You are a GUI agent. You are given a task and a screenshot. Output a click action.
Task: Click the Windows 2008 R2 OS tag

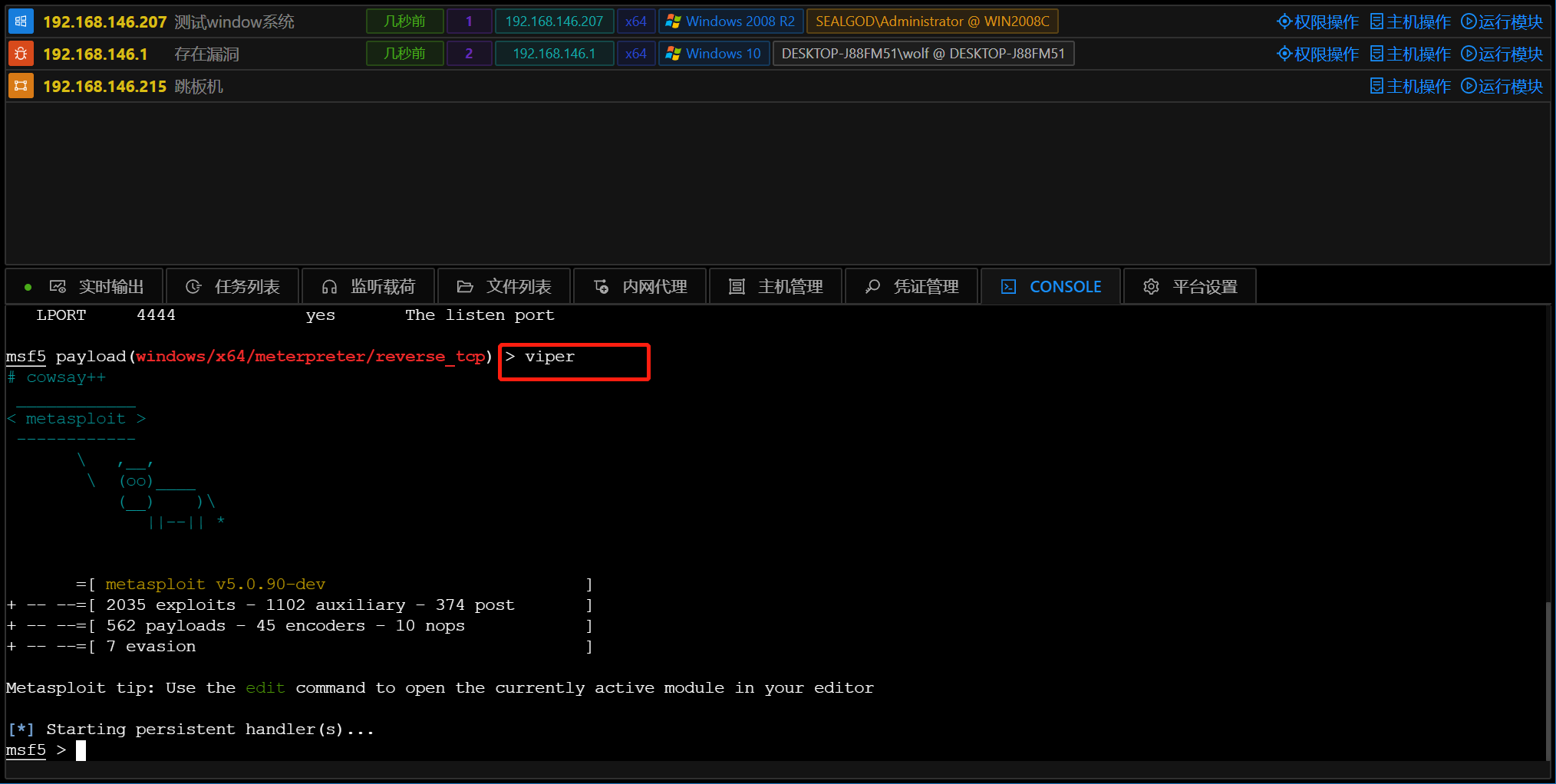(x=731, y=21)
